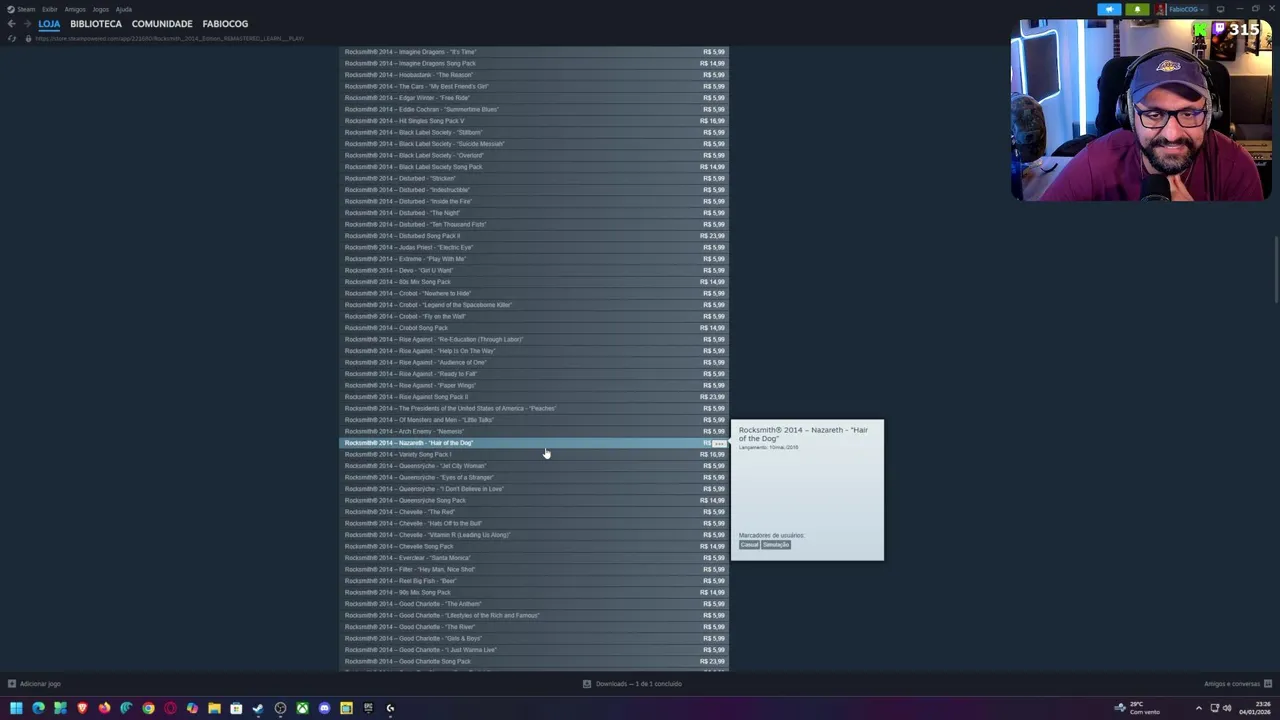
Task: Open the blue announcements megaphone button
Action: click(x=1109, y=9)
